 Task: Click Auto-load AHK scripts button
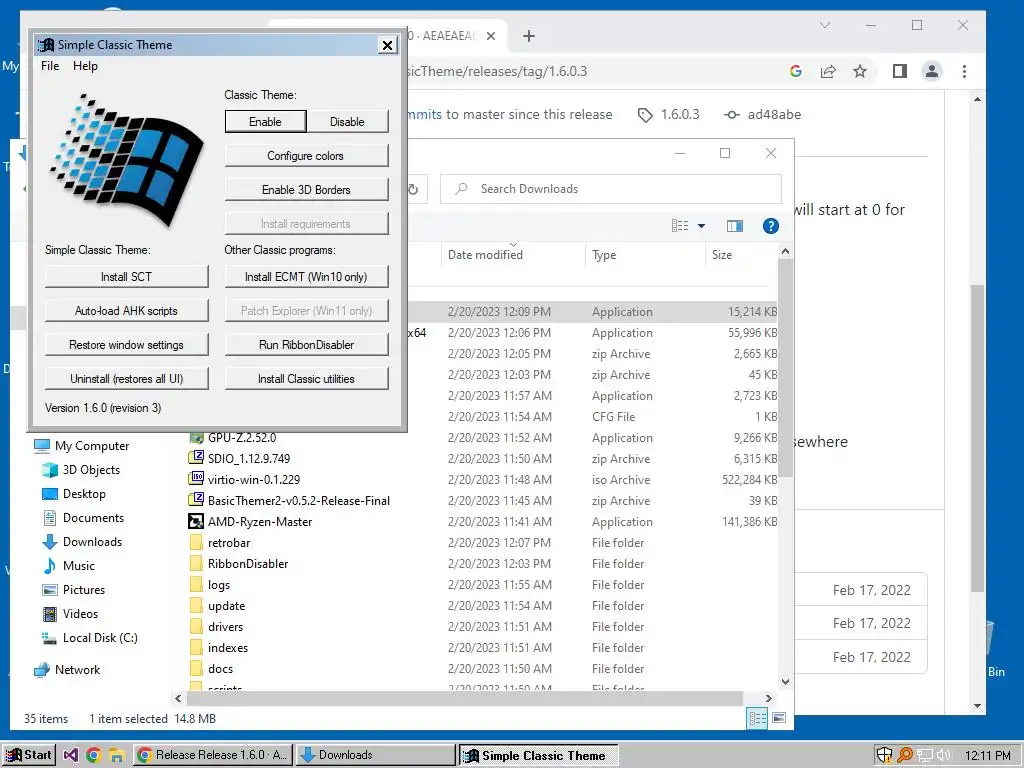click(126, 310)
